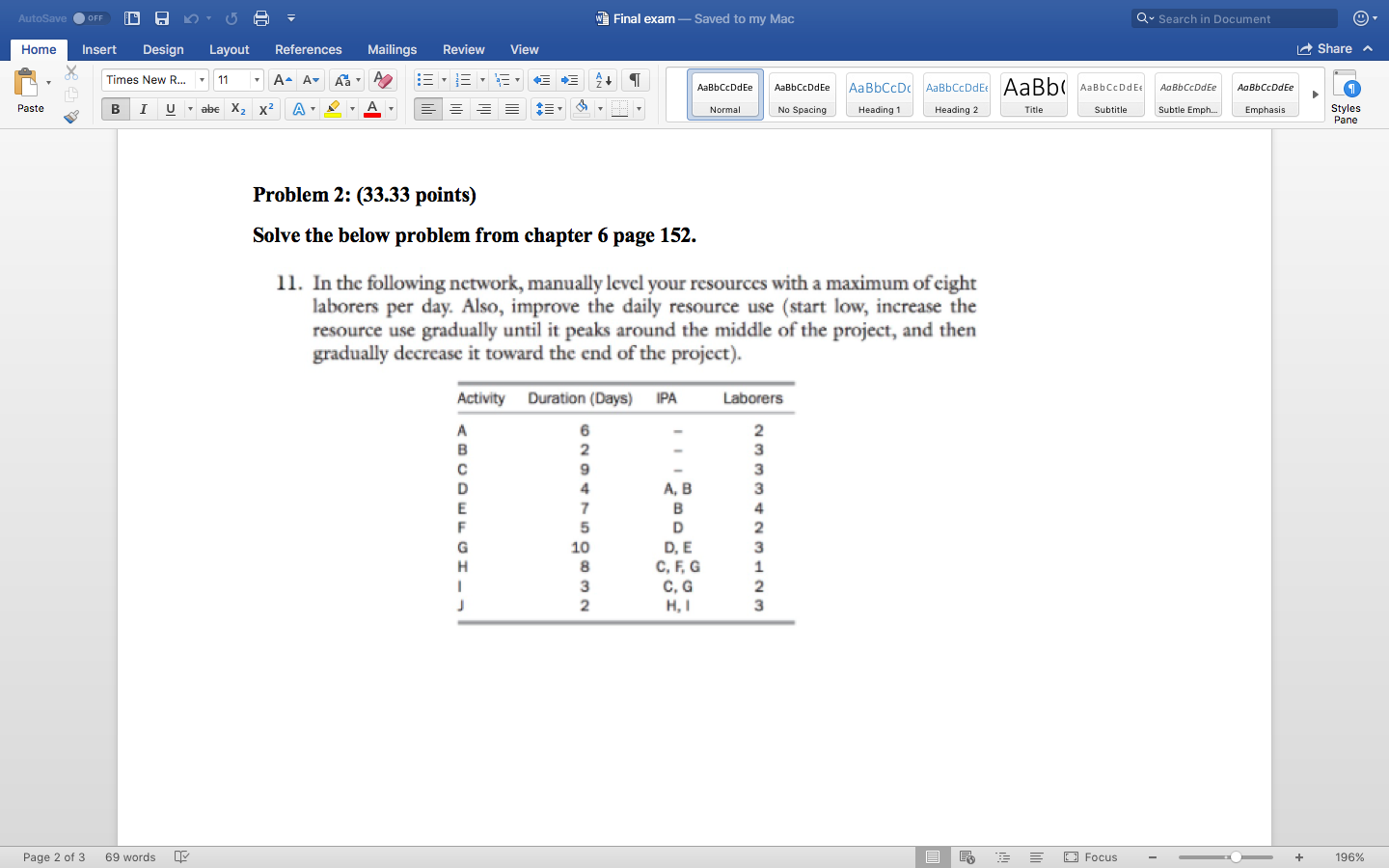
Task: Click the Share button
Action: pyautogui.click(x=1325, y=49)
